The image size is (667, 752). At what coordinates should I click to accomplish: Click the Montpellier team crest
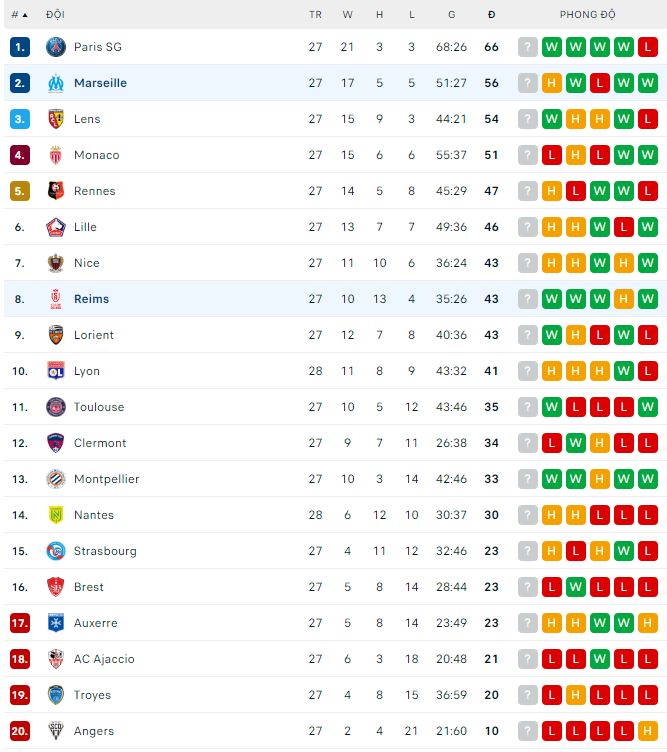tap(56, 479)
